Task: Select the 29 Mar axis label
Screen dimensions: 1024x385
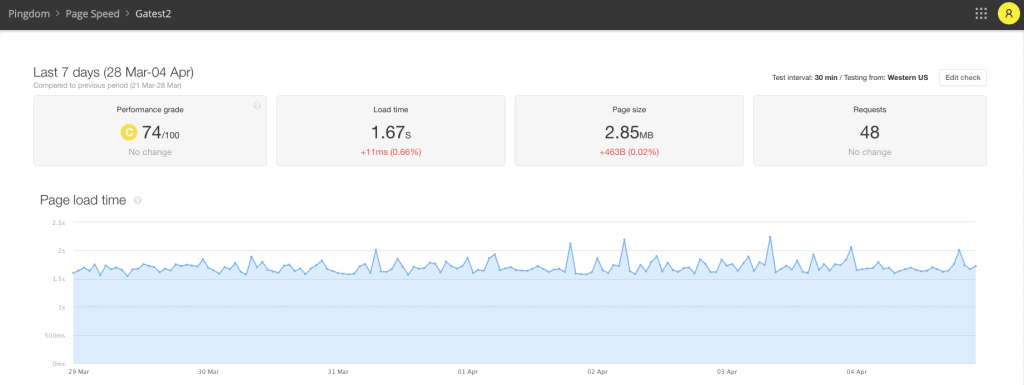Action: tap(78, 372)
